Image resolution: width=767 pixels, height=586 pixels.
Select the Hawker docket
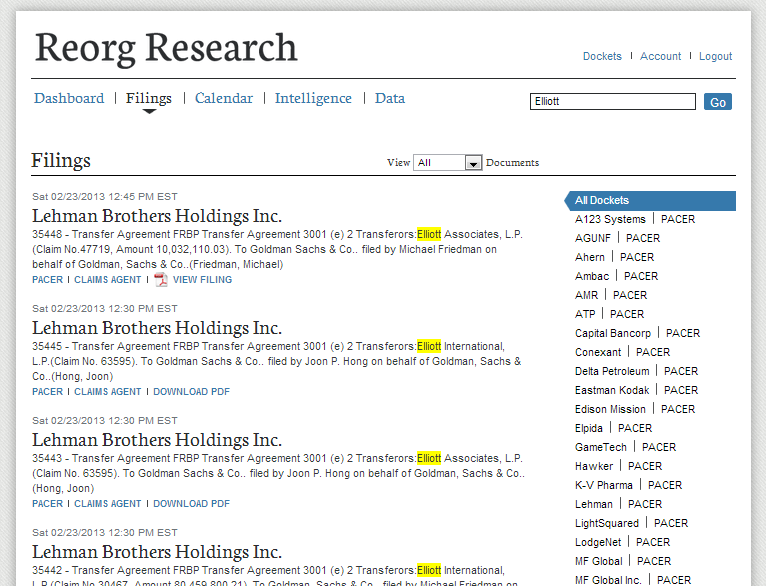click(x=594, y=467)
